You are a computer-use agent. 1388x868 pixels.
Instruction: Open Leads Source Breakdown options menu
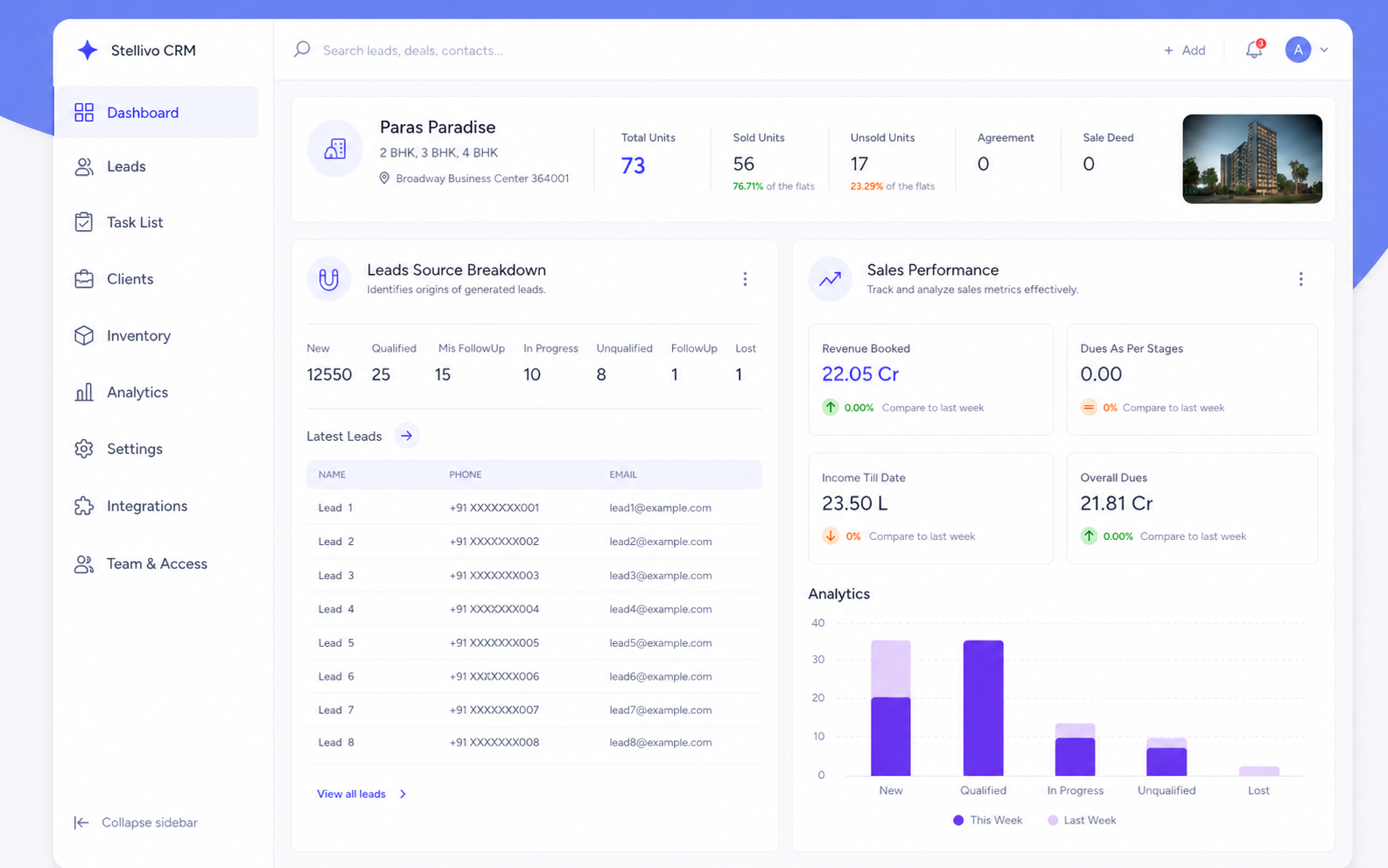click(745, 279)
